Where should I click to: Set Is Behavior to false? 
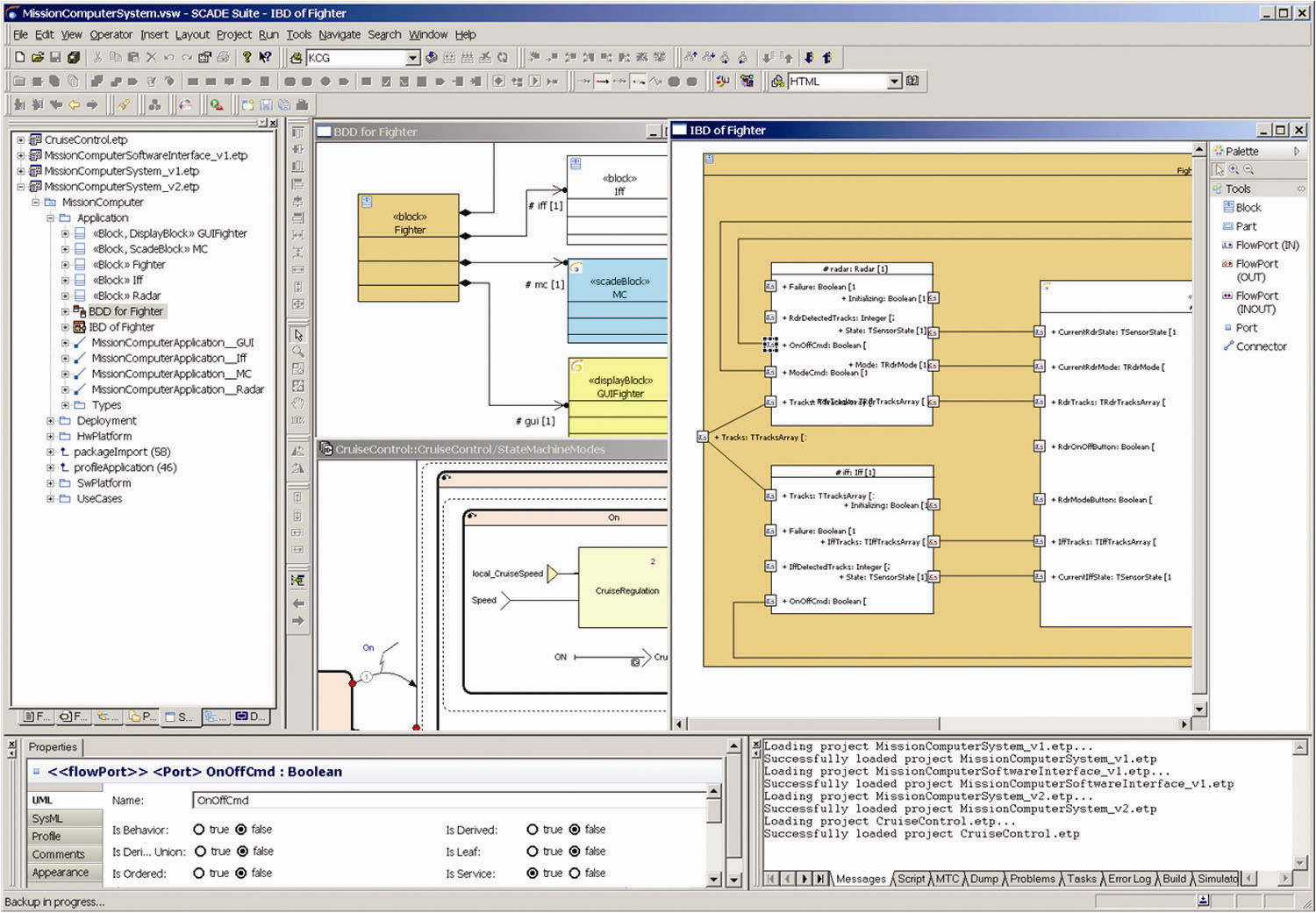pos(241,830)
